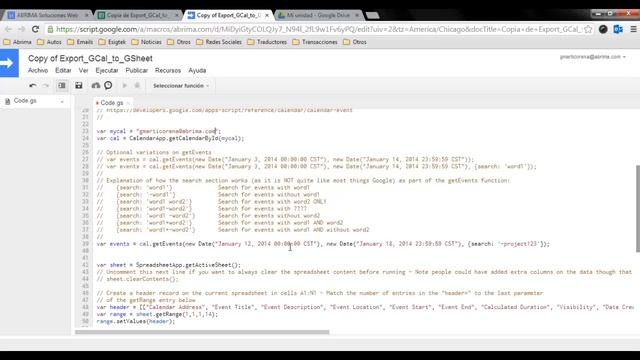Open Autos bookmarks folder

pos(49,42)
